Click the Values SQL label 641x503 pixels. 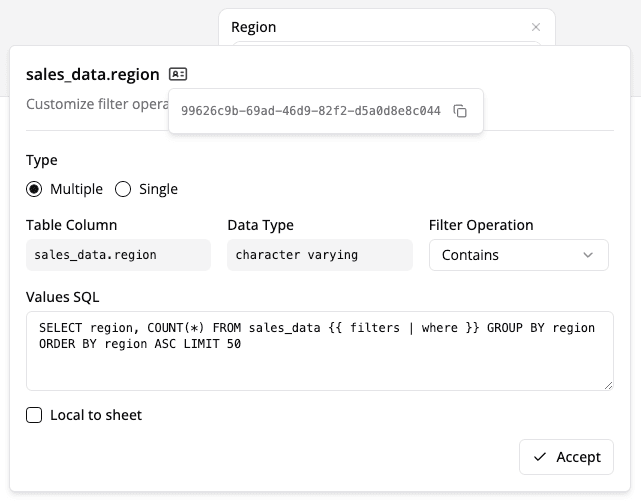point(63,297)
